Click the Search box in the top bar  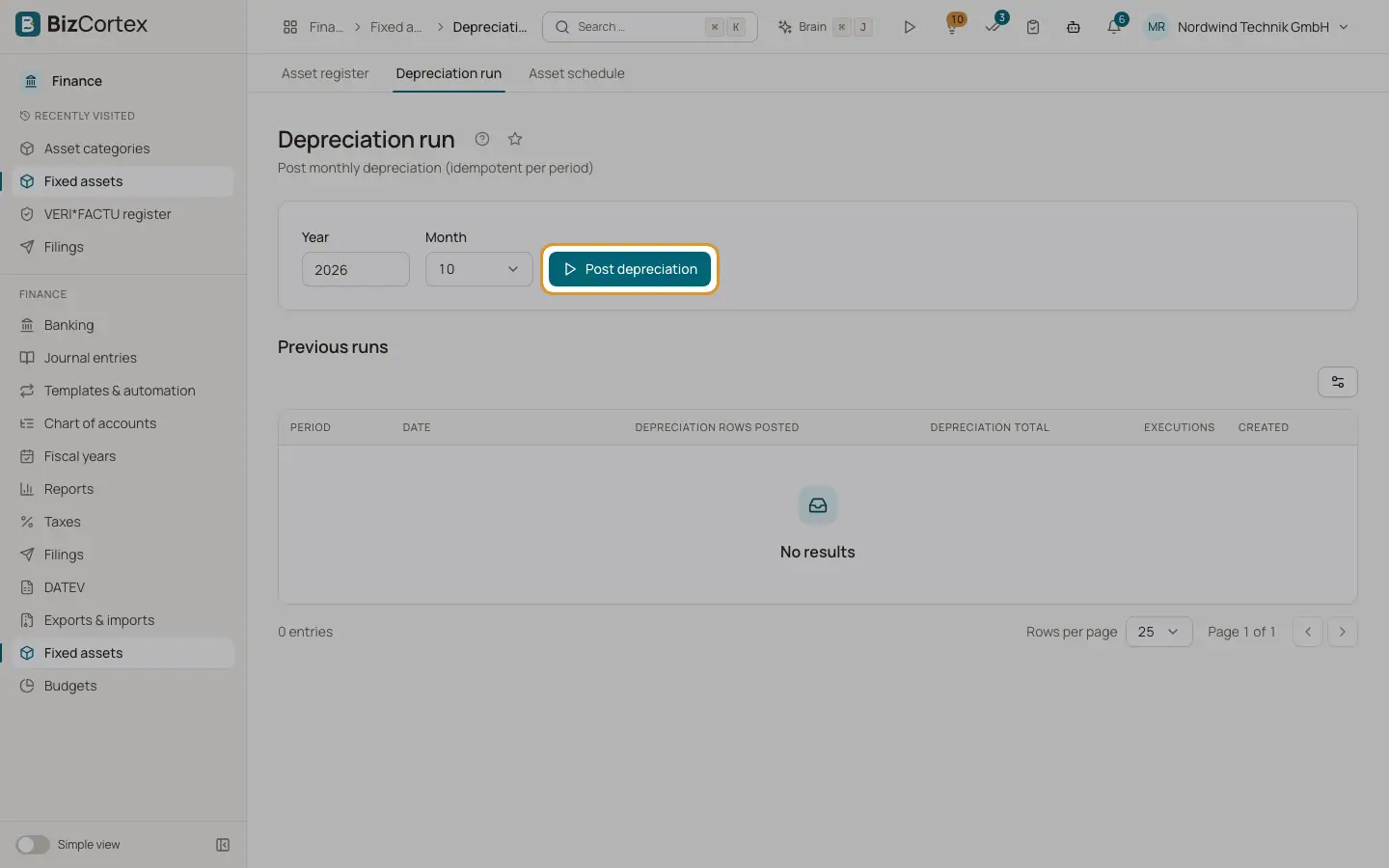pyautogui.click(x=650, y=27)
